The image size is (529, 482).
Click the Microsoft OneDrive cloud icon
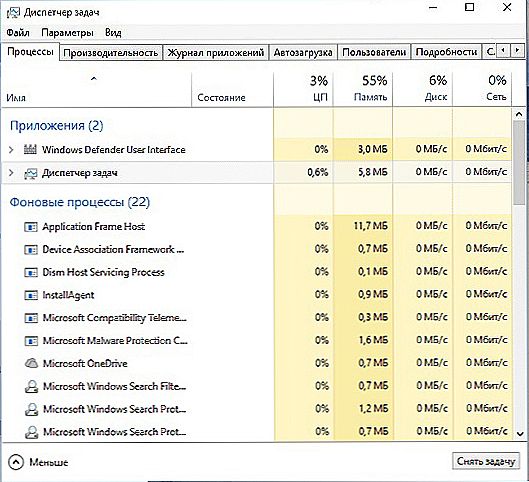click(x=31, y=363)
